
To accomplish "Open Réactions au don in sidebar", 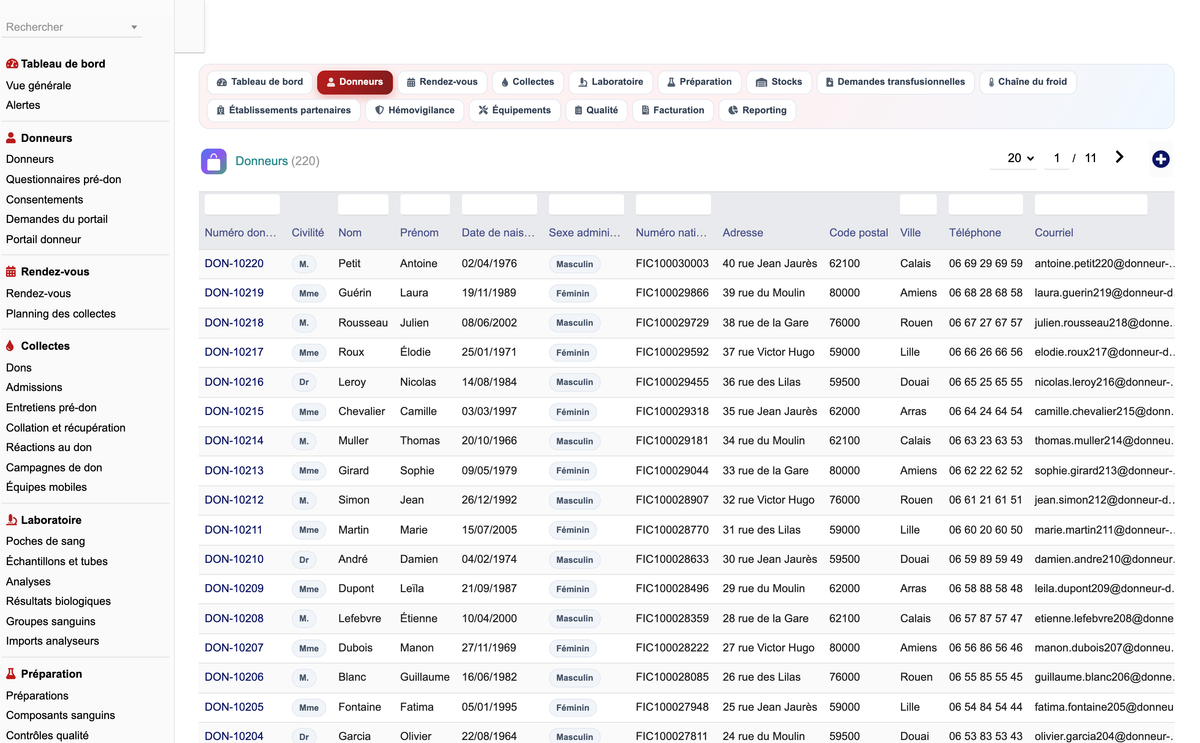I will (49, 448).
